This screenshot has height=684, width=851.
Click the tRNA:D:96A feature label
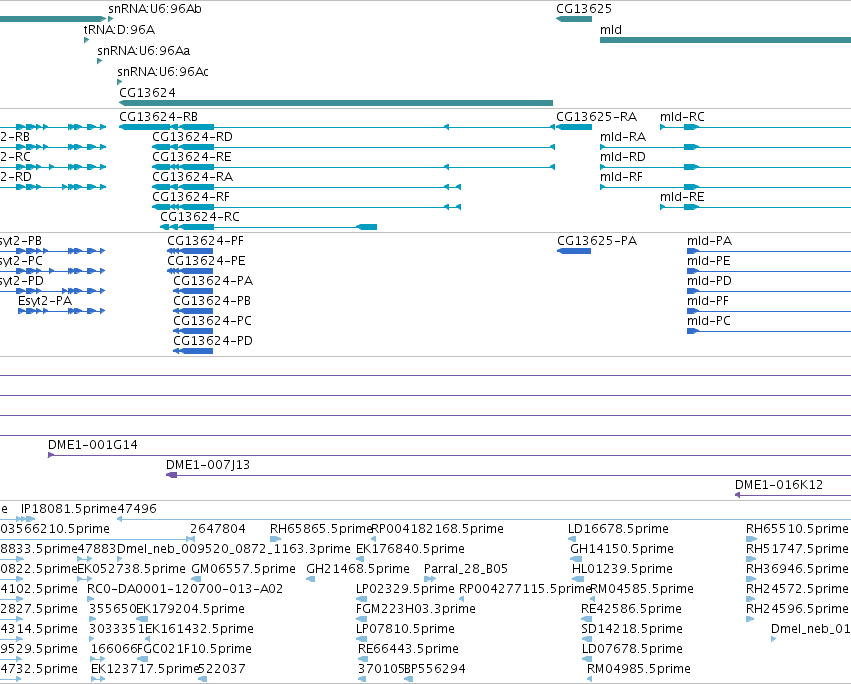(119, 29)
